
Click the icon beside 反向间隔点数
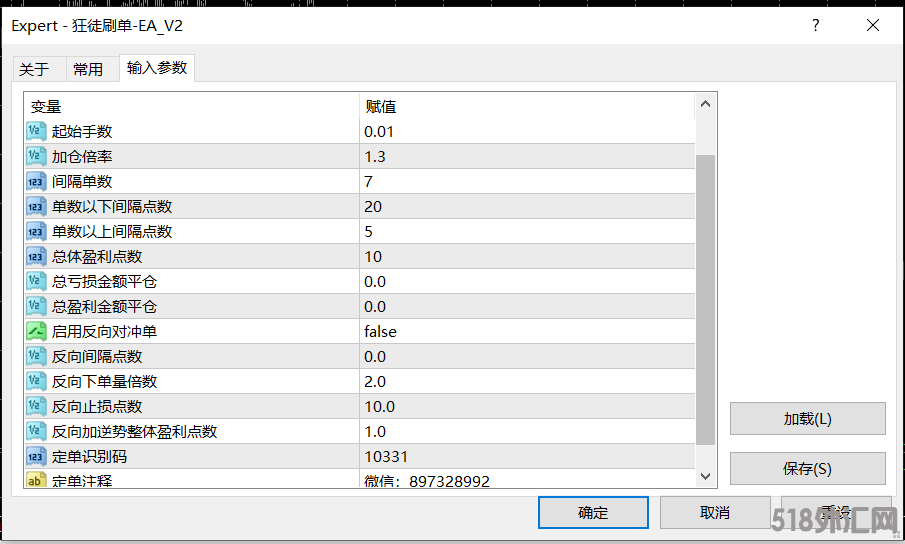coord(36,357)
